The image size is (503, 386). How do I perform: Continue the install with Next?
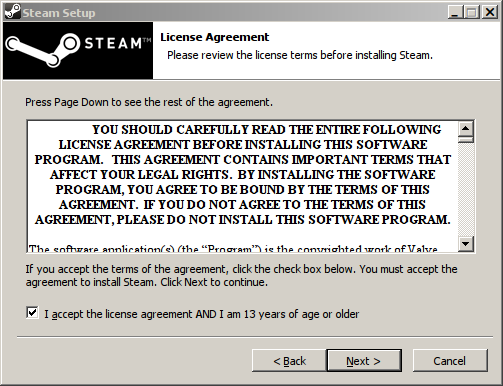pyautogui.click(x=364, y=361)
